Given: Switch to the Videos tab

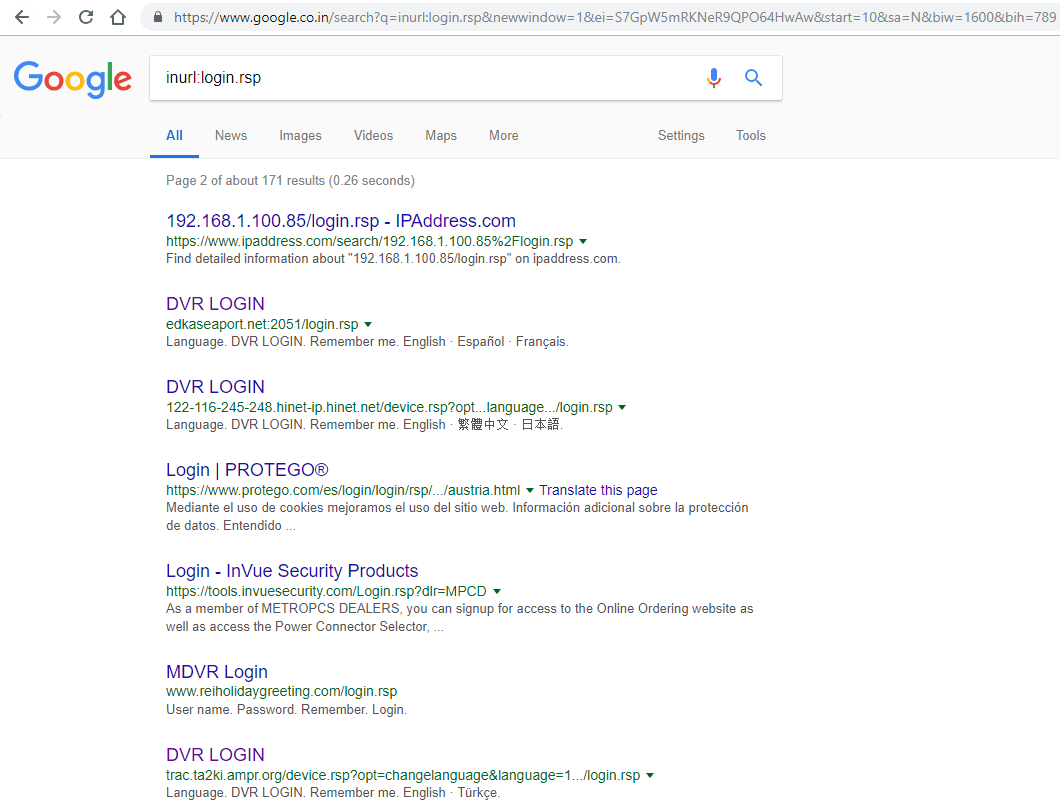Looking at the screenshot, I should point(373,135).
